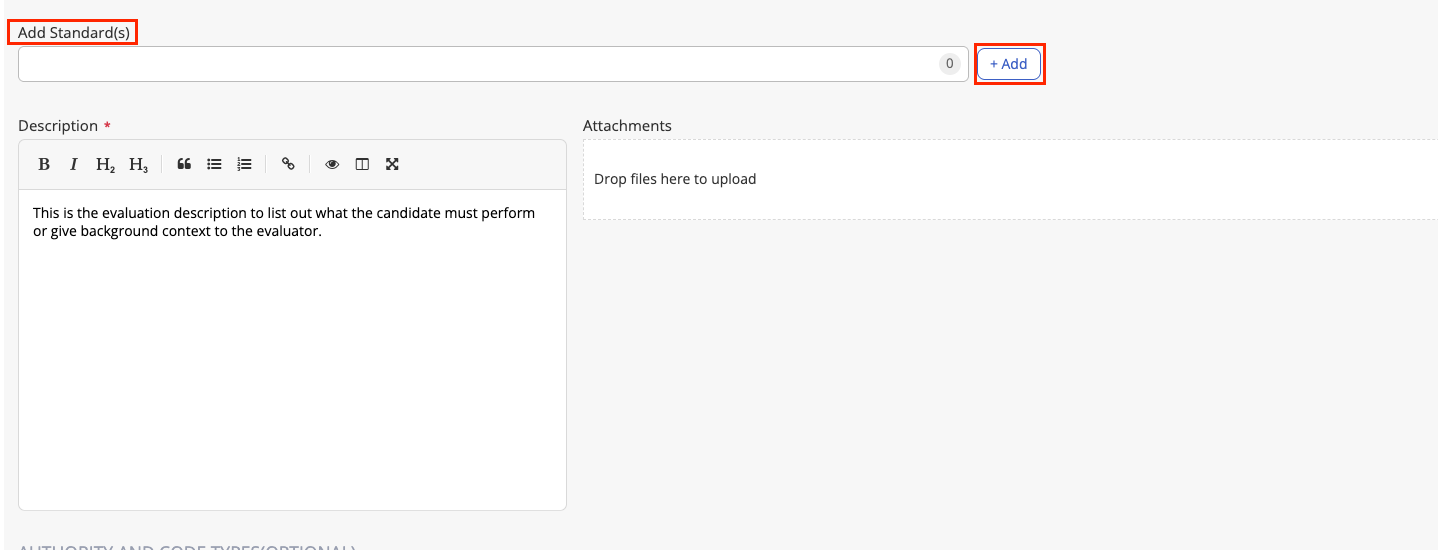Insert H2 heading in editor
The width and height of the screenshot is (1438, 550).
106,165
